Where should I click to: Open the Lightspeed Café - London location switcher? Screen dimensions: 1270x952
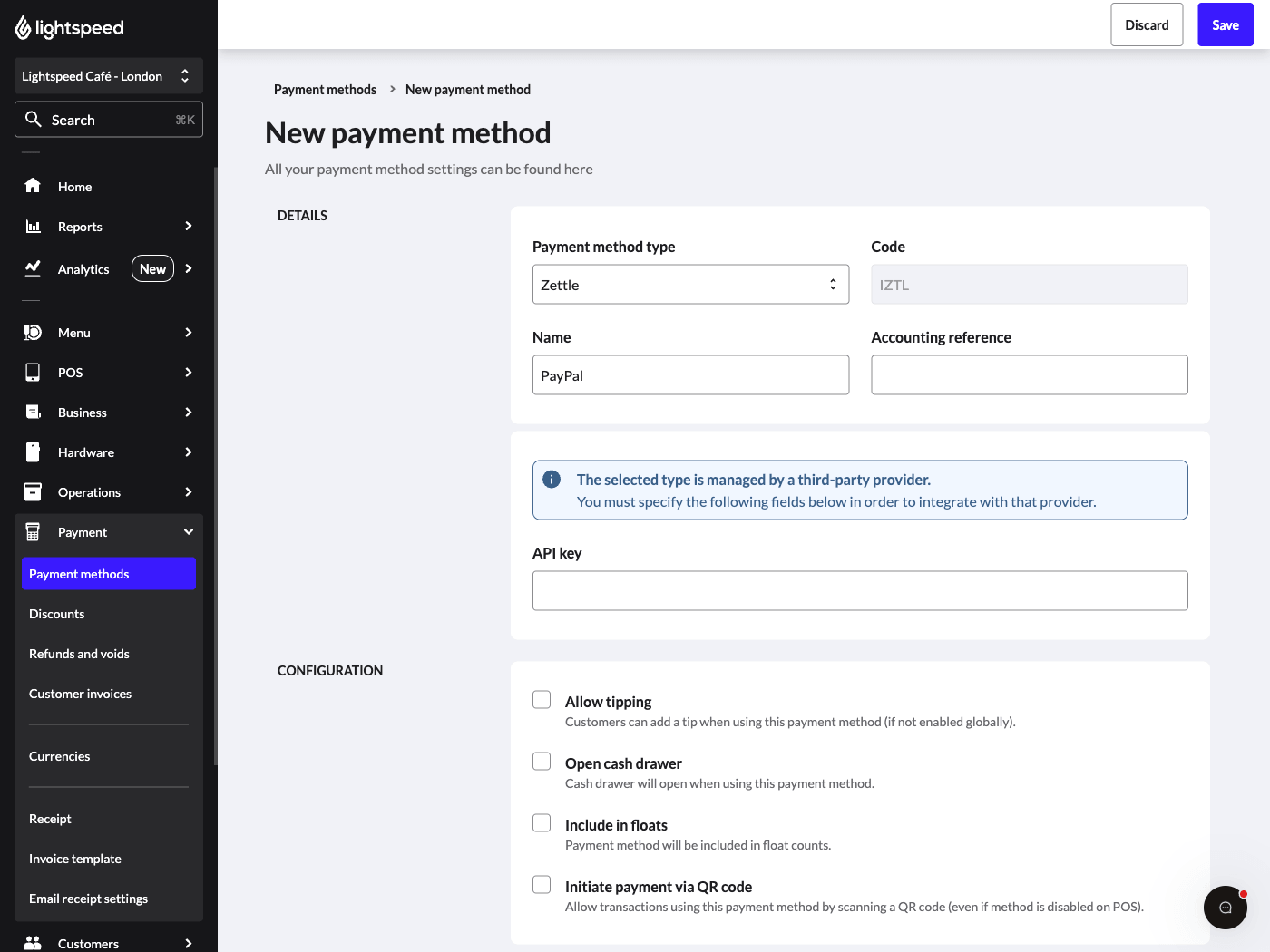coord(109,76)
